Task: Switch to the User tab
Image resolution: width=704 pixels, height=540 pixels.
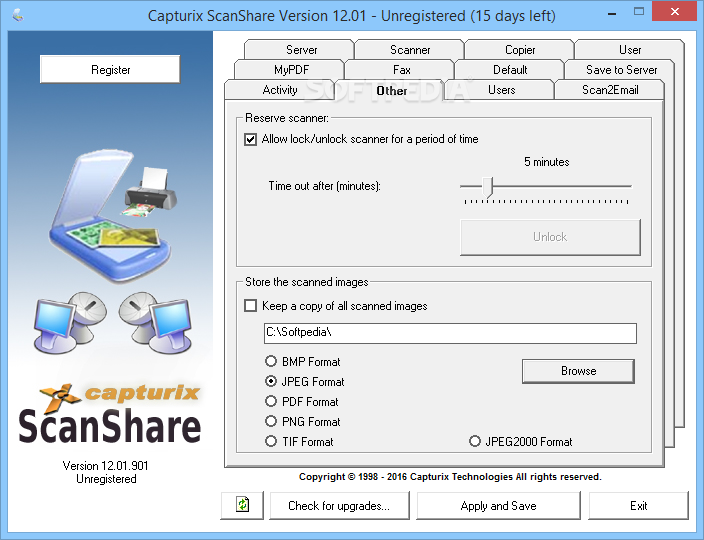Action: tap(629, 49)
